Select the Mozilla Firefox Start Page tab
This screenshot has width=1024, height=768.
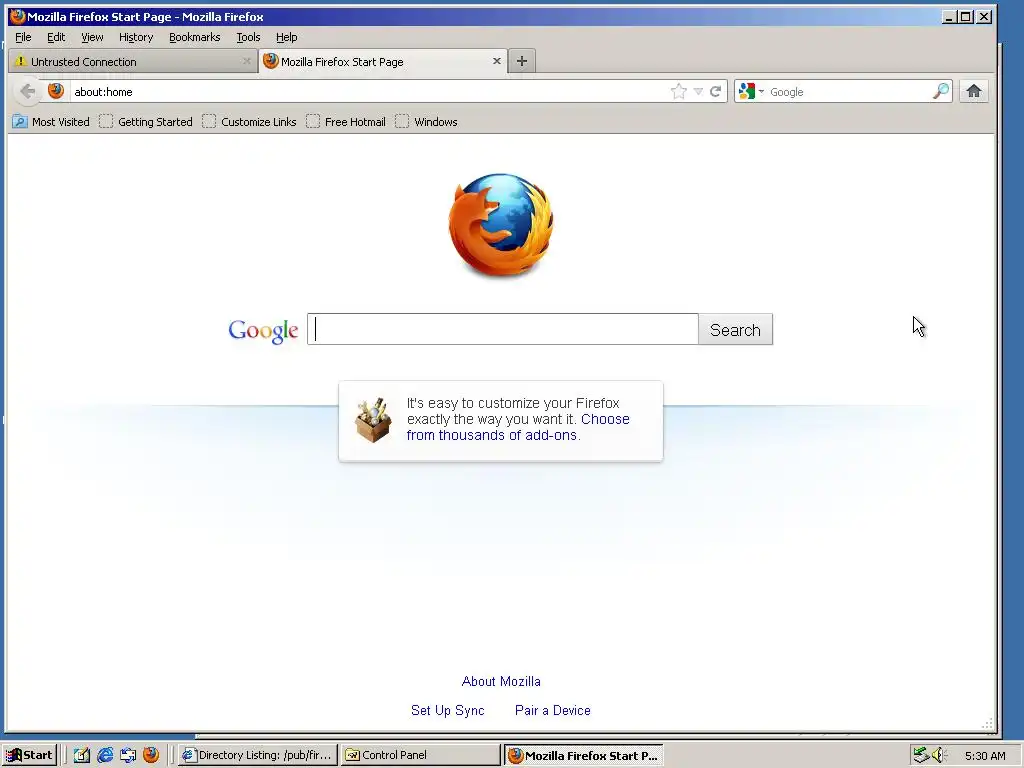coord(383,61)
